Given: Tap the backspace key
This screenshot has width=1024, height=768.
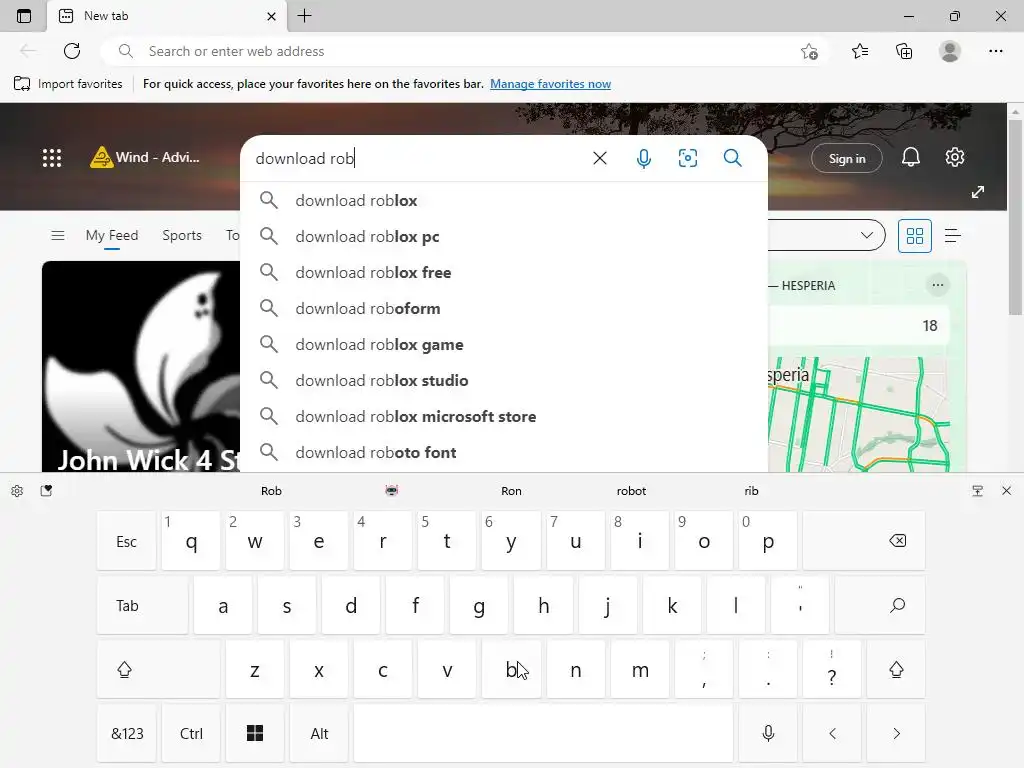Looking at the screenshot, I should [x=864, y=541].
